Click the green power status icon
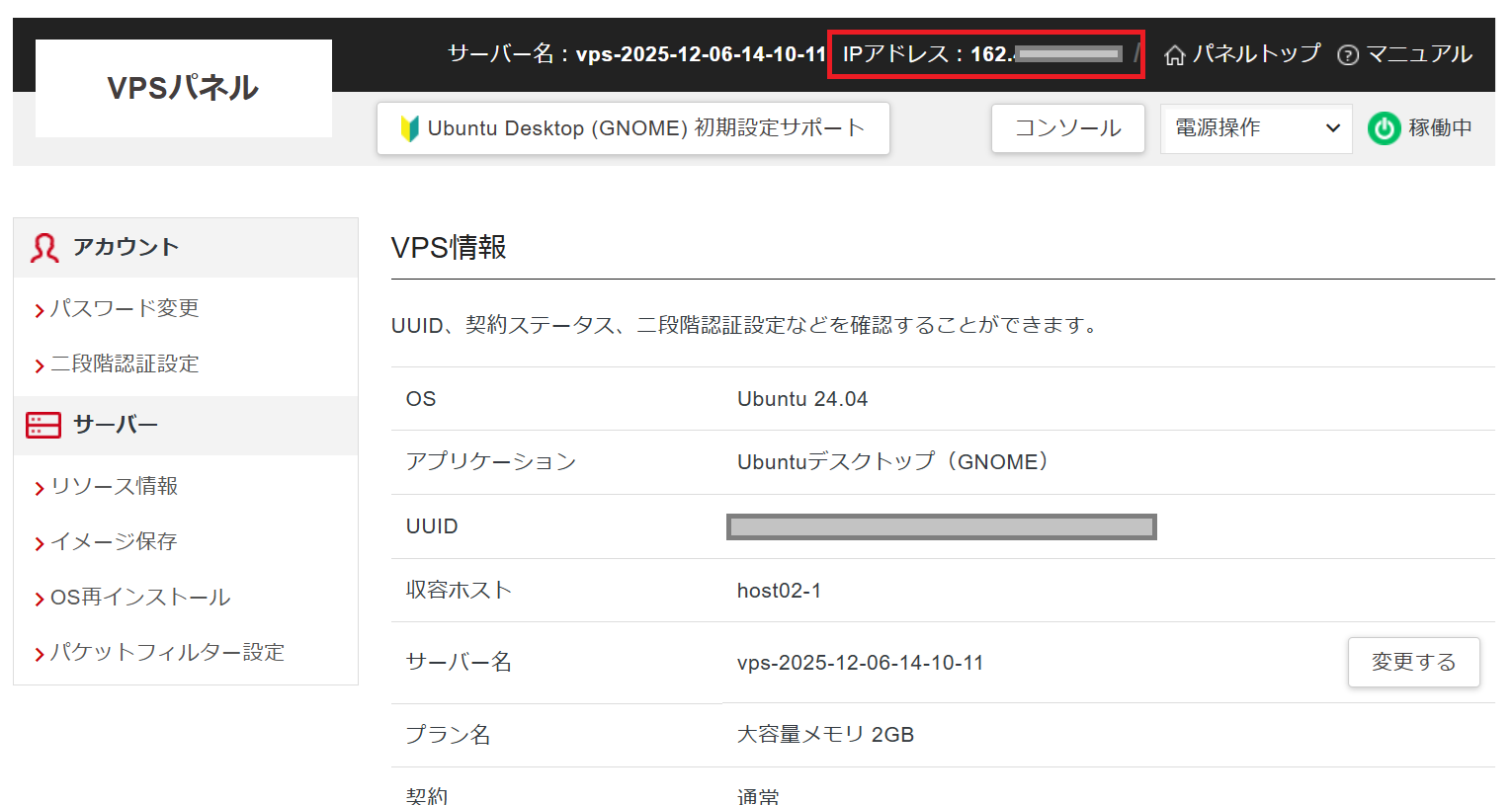The width and height of the screenshot is (1512, 805). [x=1384, y=128]
